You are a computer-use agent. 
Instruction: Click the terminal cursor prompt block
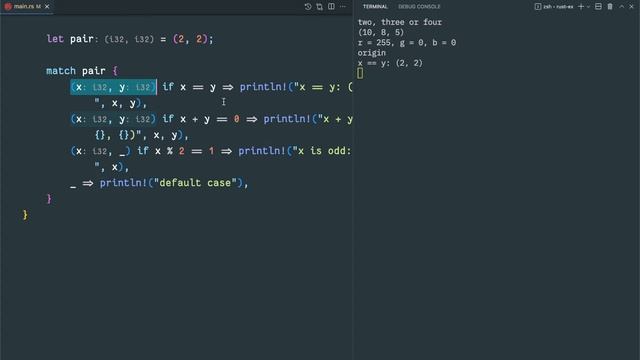pos(360,73)
